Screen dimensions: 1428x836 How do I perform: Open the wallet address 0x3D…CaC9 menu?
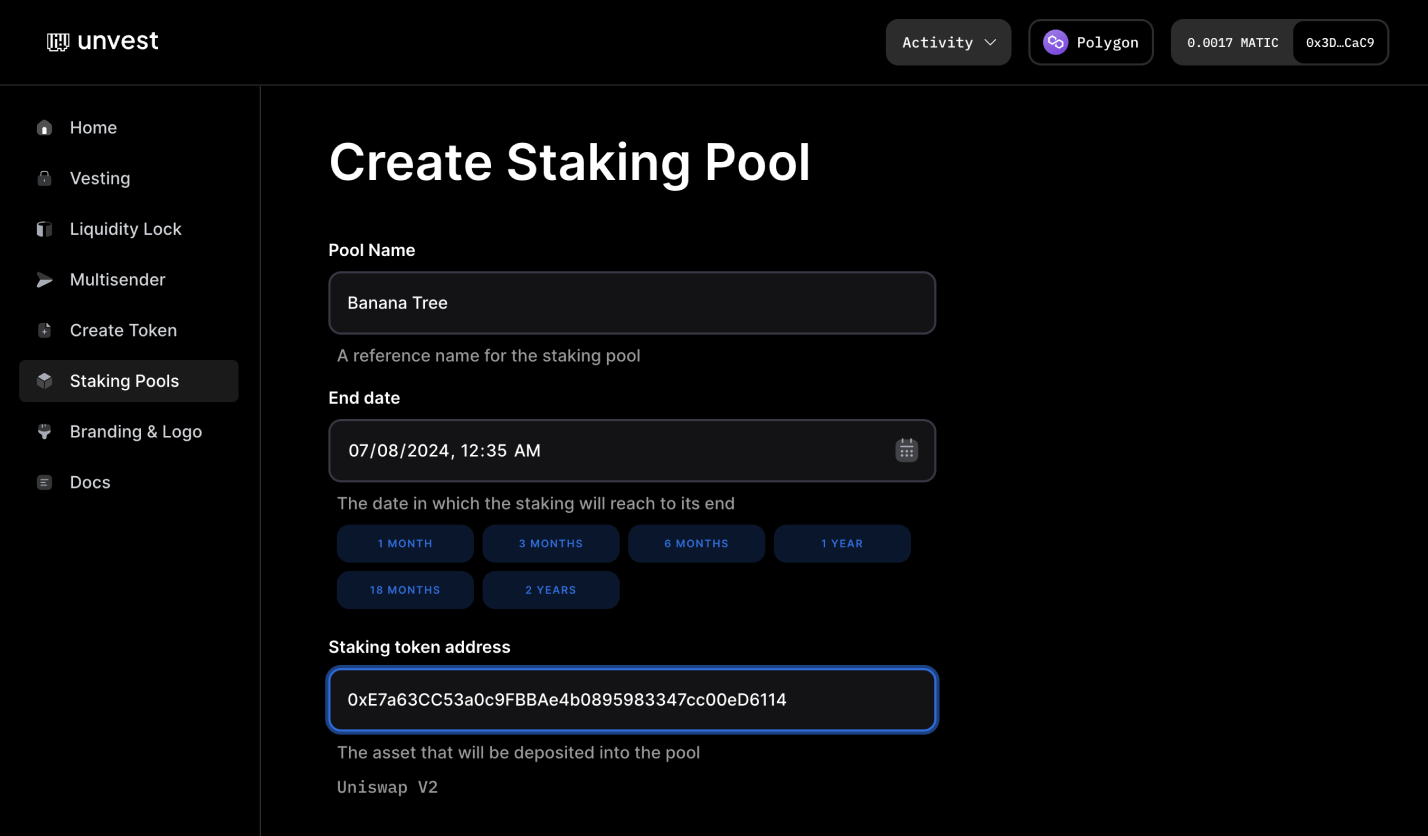click(x=1340, y=42)
